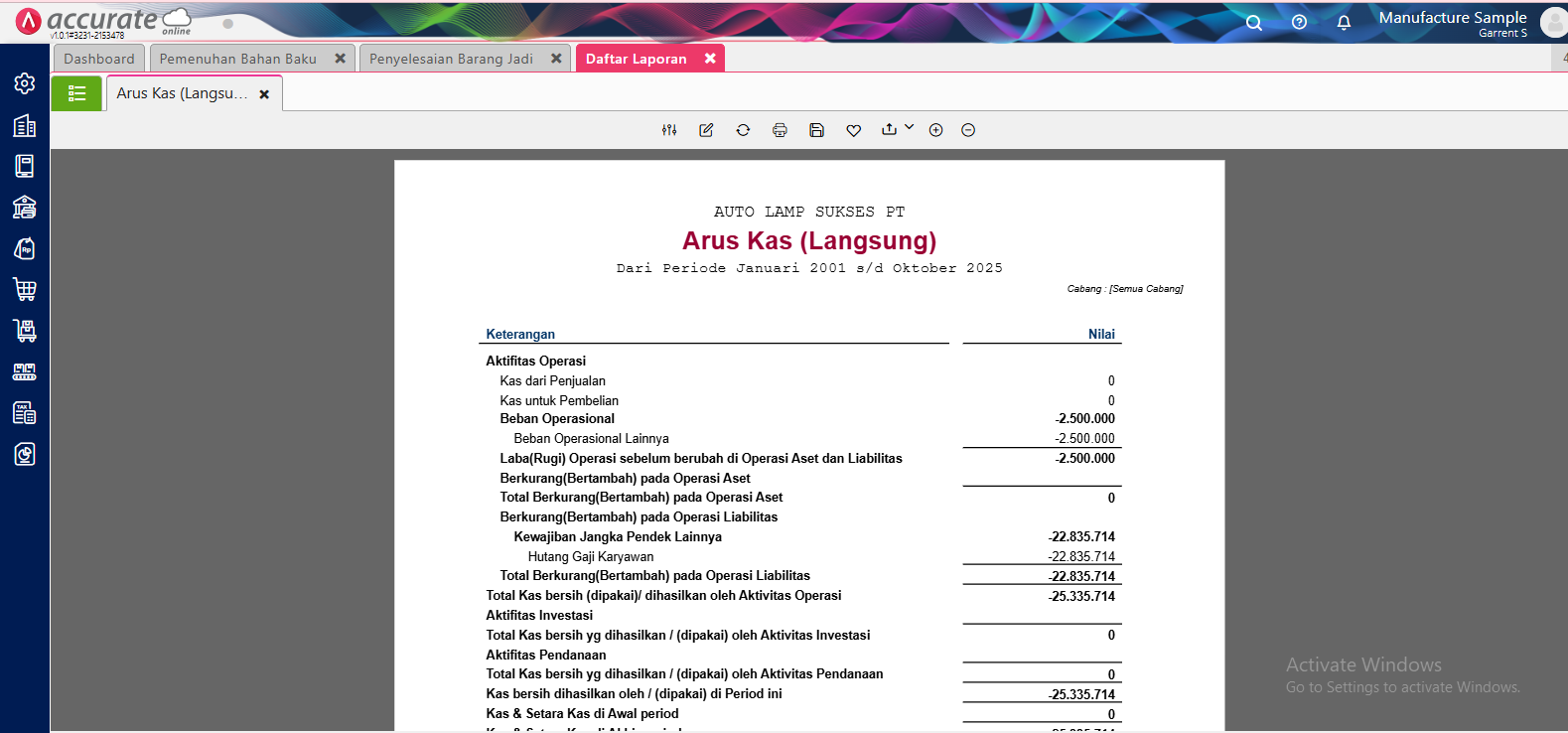Open the green report list menu button
Viewport: 1568px width, 733px height.
pyautogui.click(x=76, y=93)
